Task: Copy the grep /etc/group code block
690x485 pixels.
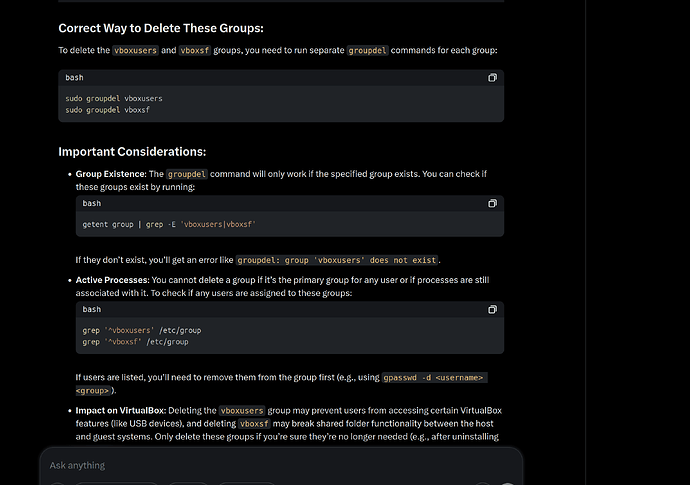Action: pyautogui.click(x=492, y=309)
